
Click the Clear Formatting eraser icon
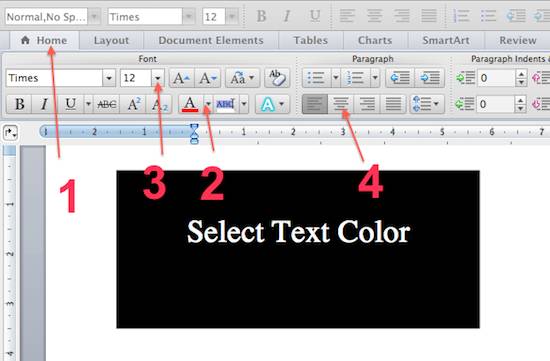click(x=277, y=78)
